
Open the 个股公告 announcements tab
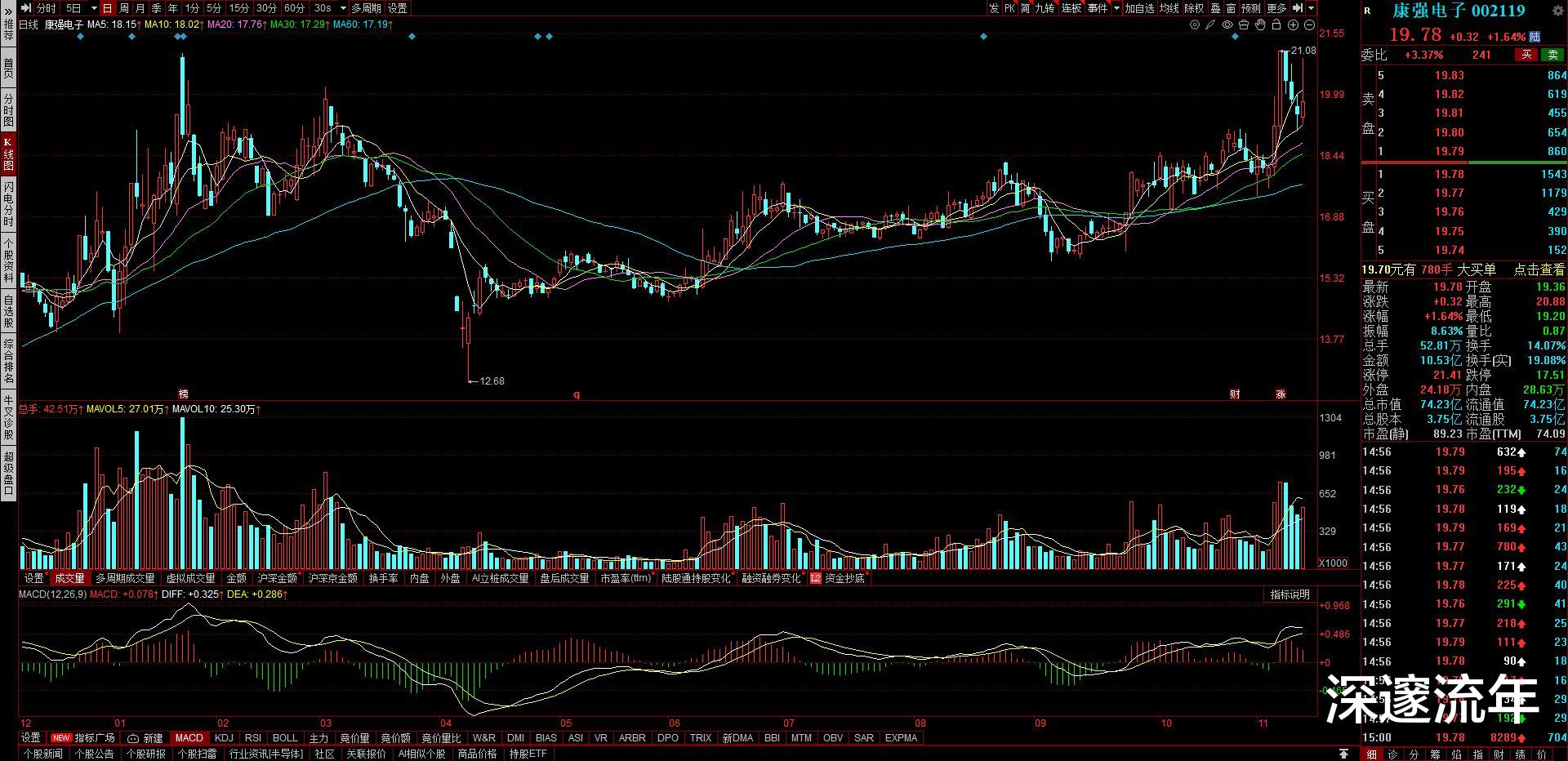pos(94,754)
